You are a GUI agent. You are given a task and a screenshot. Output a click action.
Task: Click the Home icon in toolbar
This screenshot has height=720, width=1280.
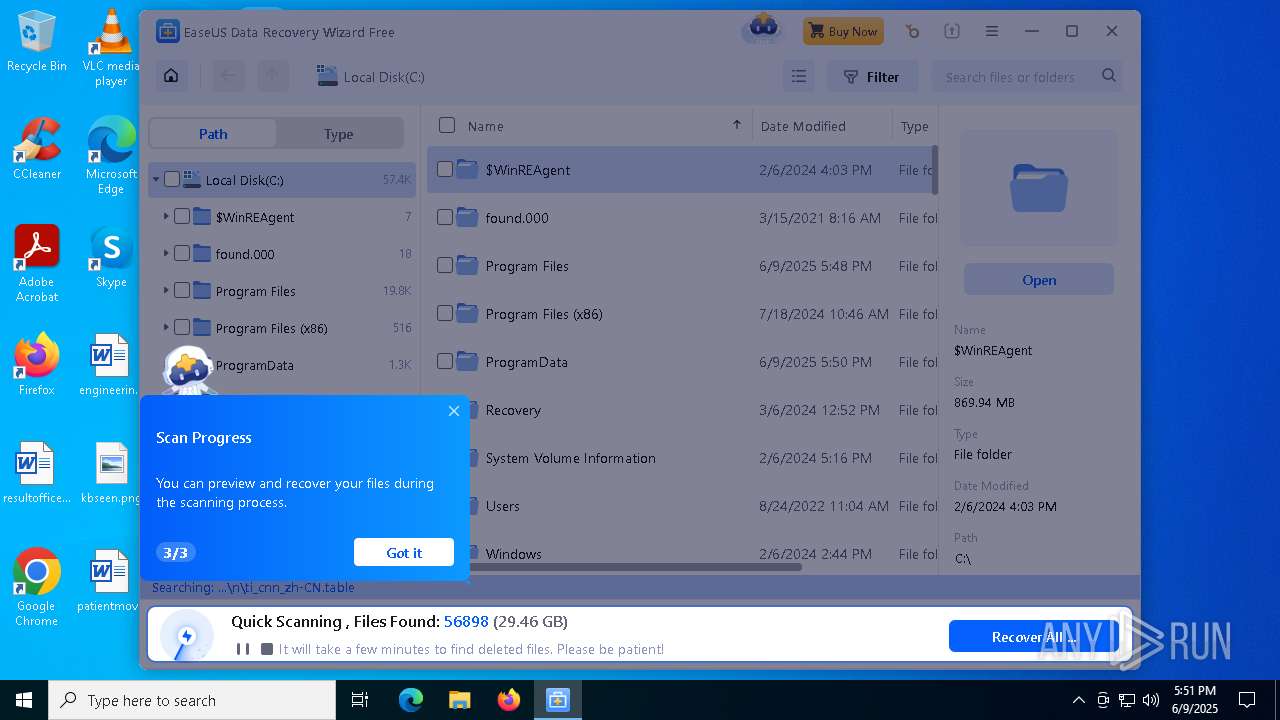171,76
